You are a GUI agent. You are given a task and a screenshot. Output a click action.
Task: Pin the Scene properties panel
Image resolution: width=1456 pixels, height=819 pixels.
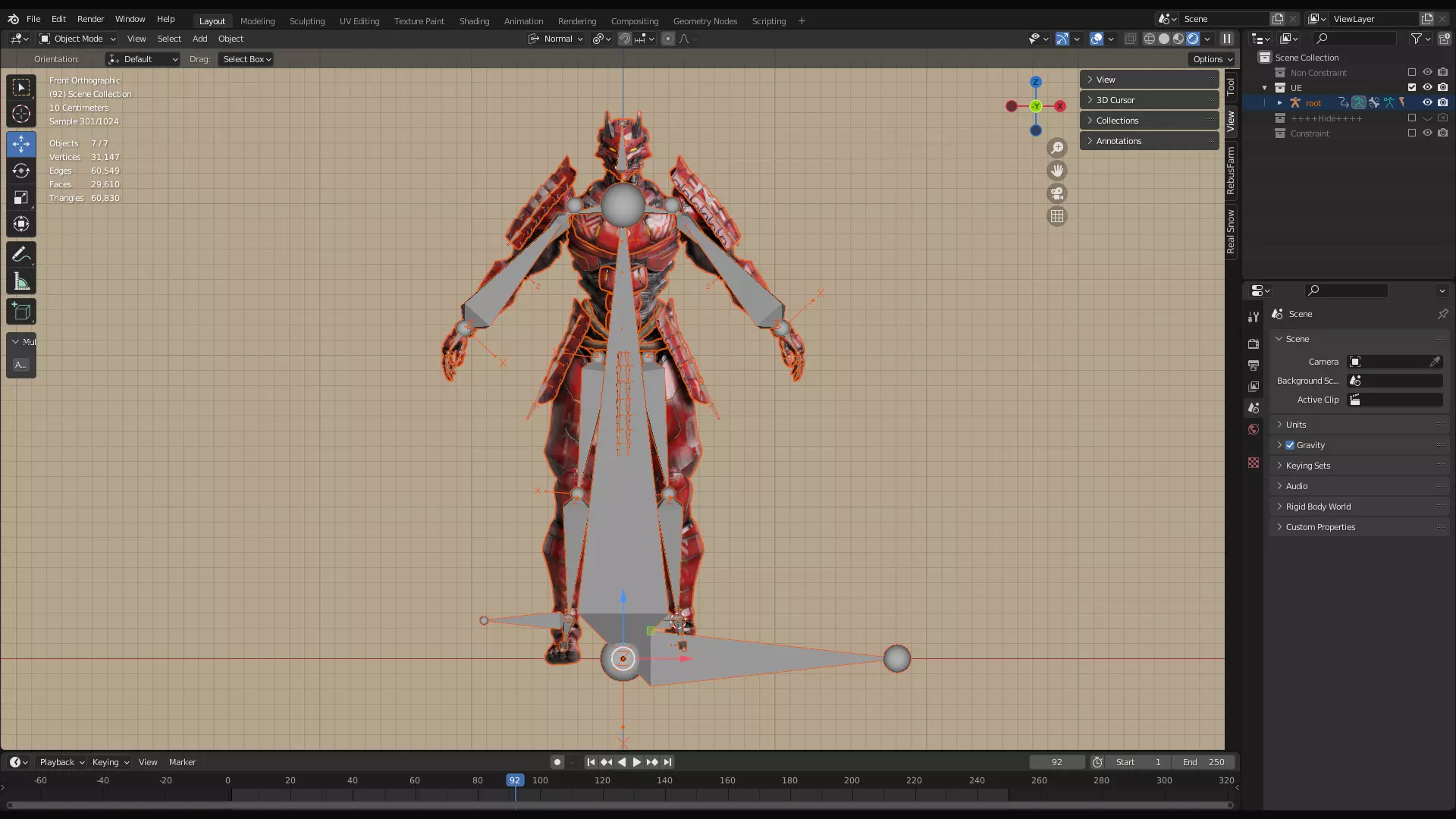tap(1442, 314)
